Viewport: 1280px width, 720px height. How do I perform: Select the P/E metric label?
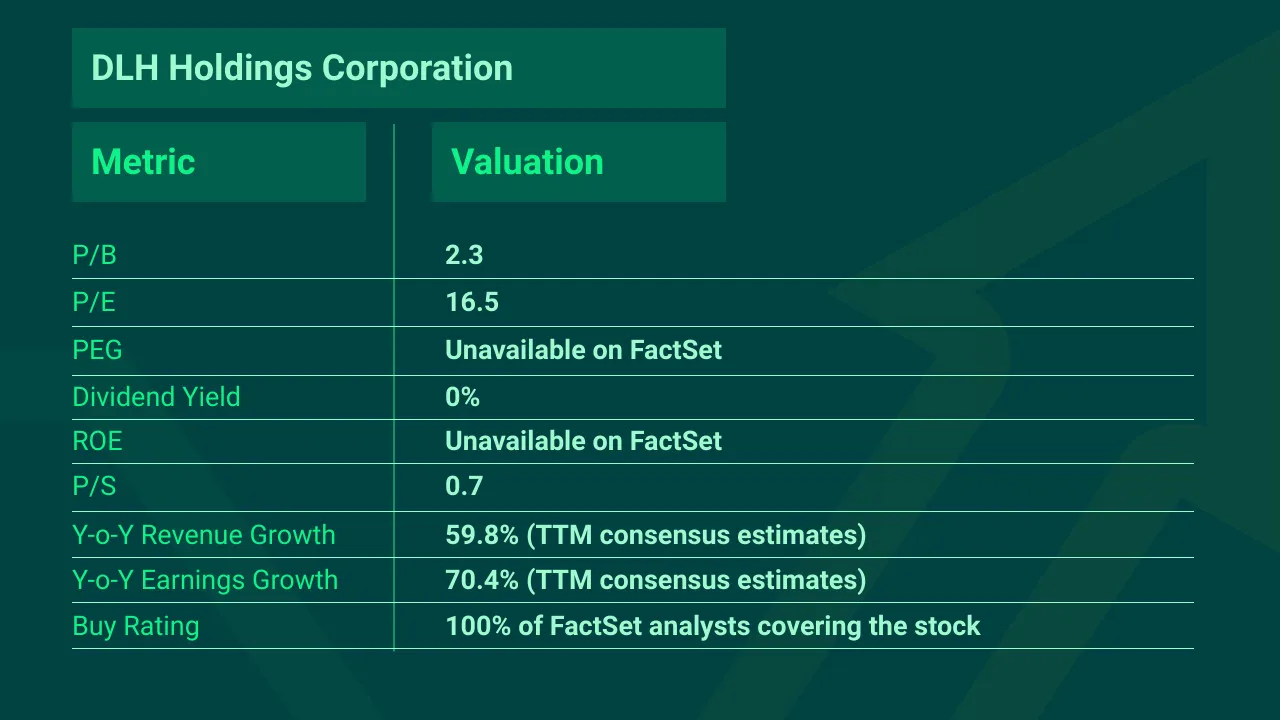click(x=95, y=302)
